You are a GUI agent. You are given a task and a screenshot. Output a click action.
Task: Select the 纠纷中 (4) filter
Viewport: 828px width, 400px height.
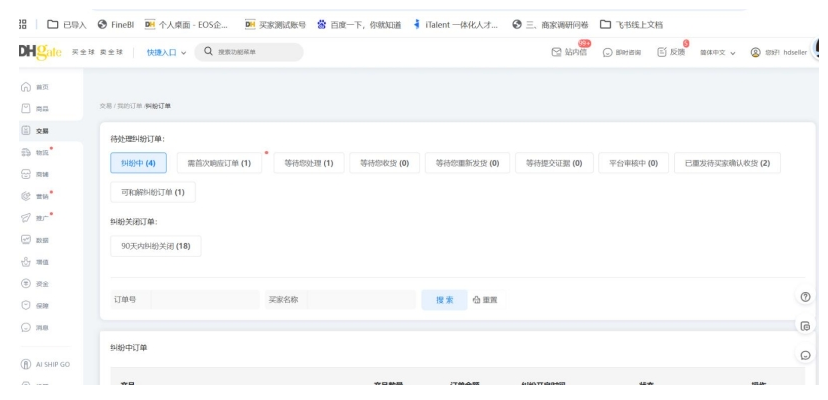[138, 163]
